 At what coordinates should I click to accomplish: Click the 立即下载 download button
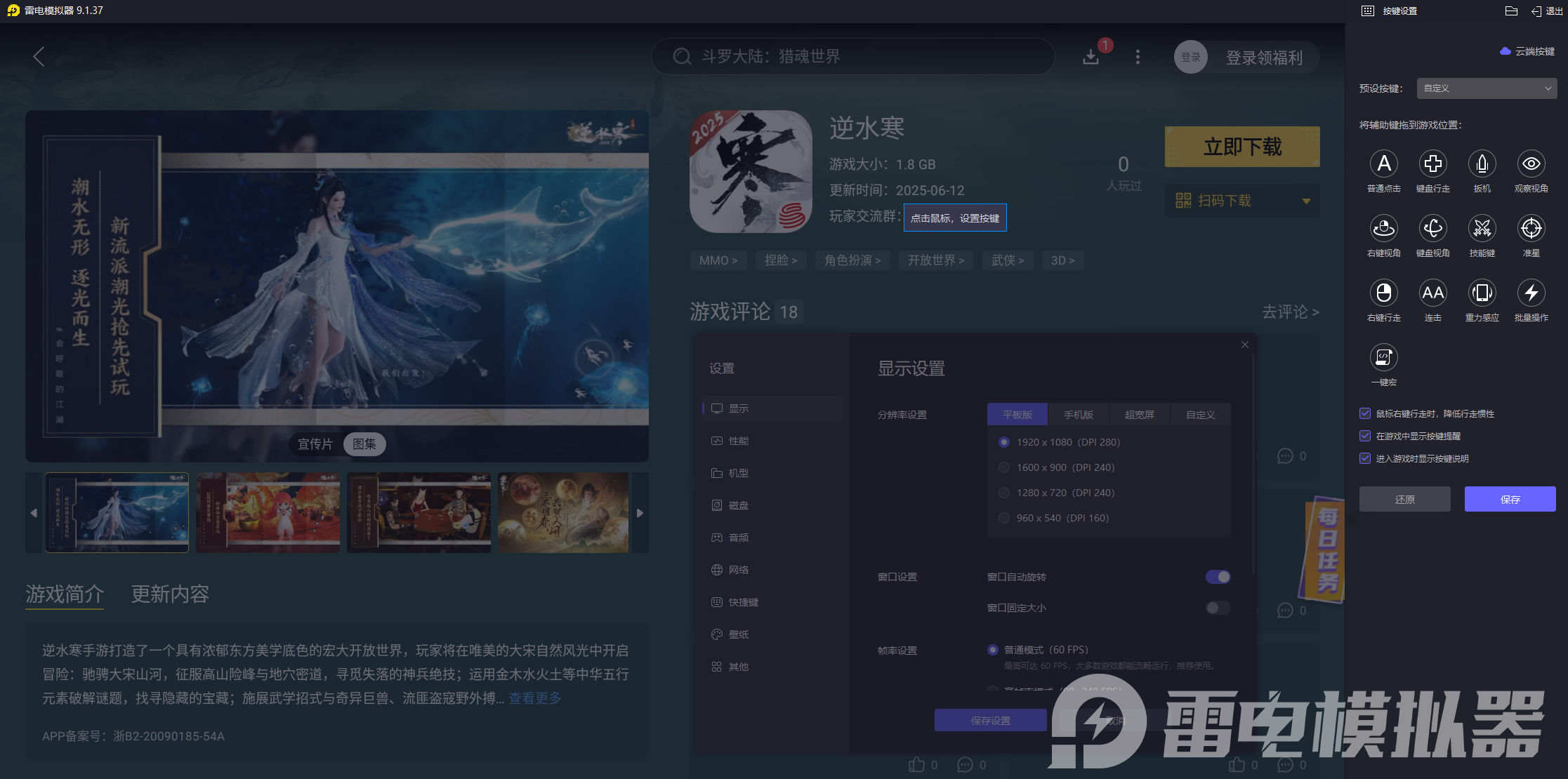pos(1241,147)
